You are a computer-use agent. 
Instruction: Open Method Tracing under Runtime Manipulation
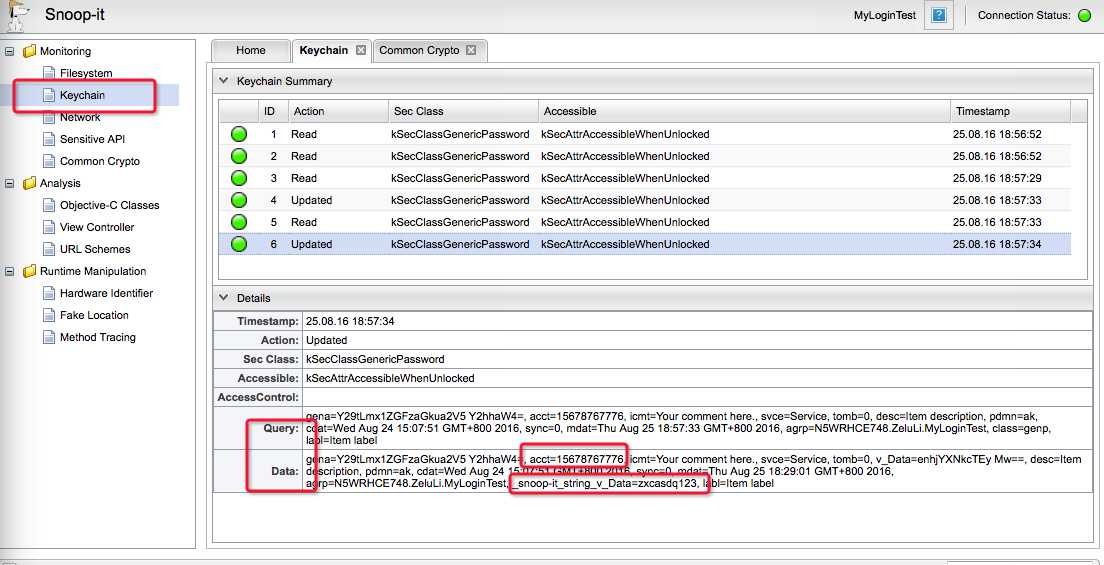pyautogui.click(x=97, y=337)
